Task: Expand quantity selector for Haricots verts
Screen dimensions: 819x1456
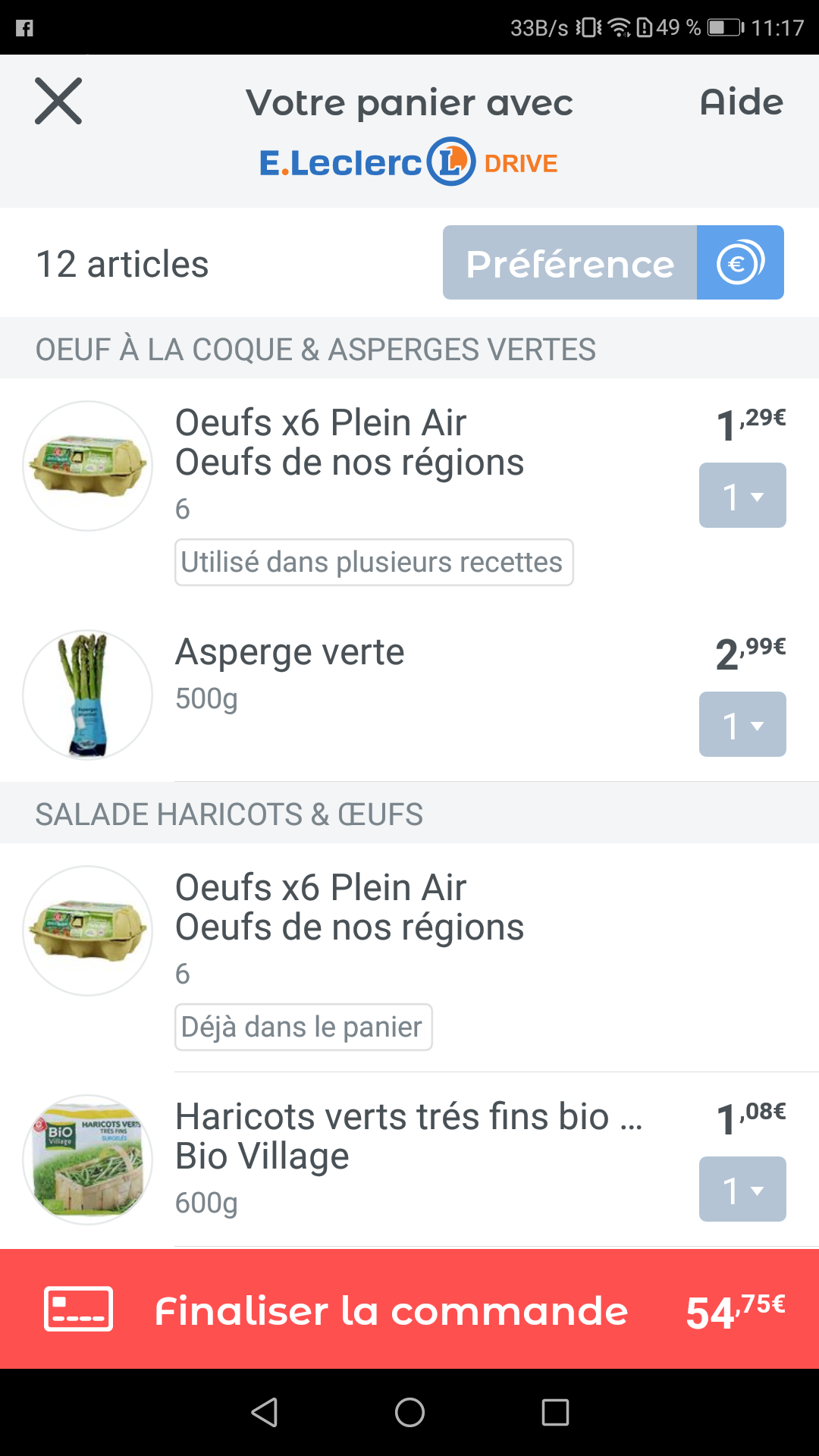Action: click(742, 1189)
